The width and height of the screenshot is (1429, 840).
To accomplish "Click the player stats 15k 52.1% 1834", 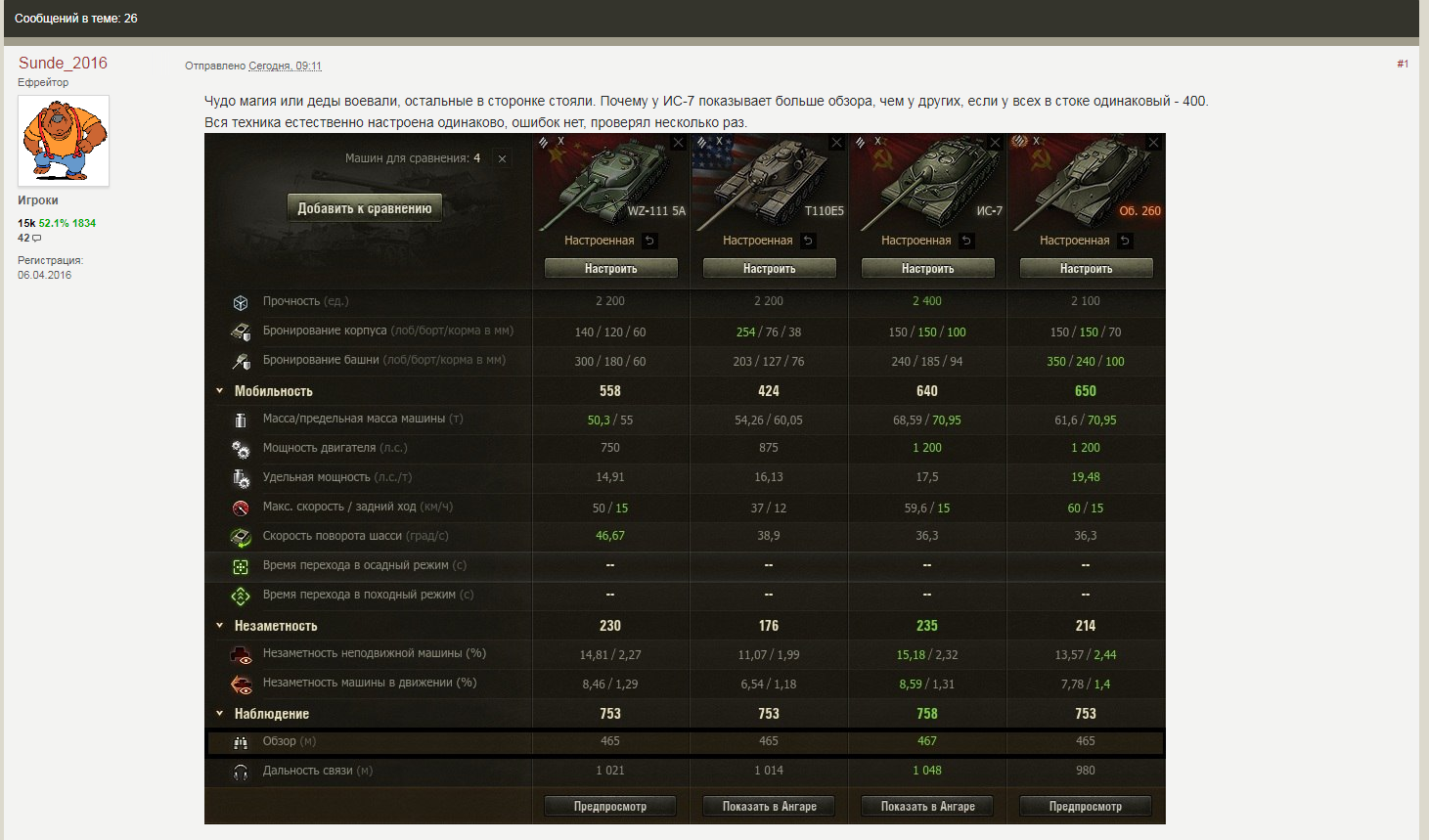I will [x=57, y=223].
